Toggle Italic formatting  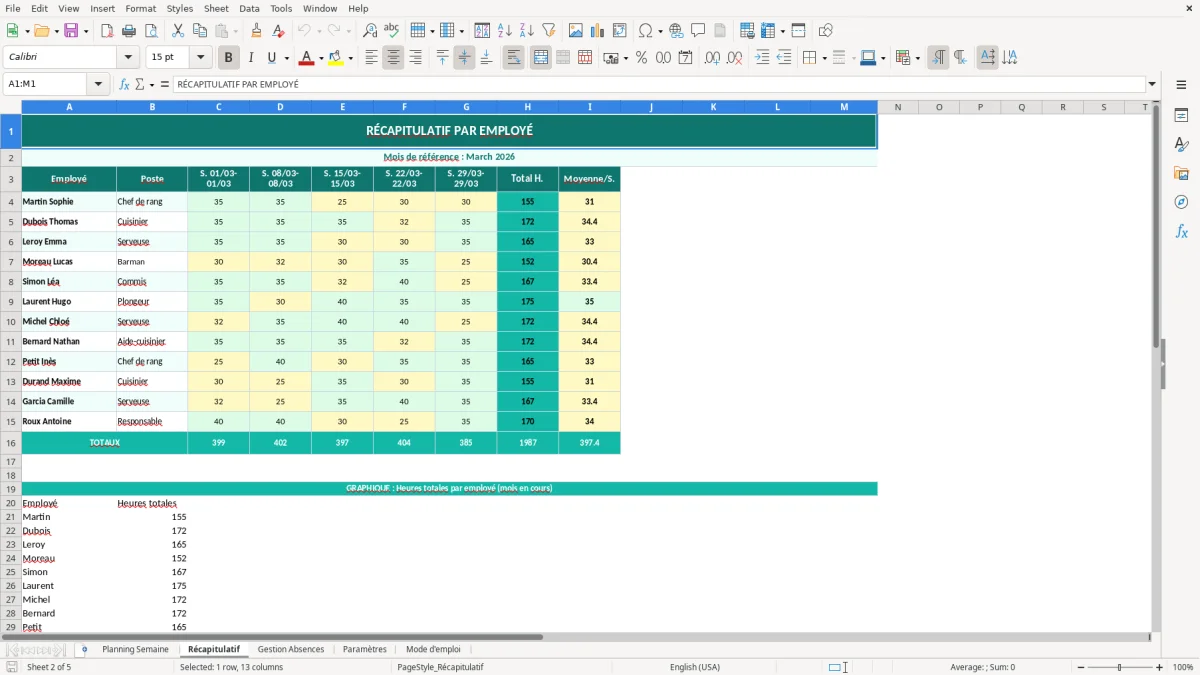[251, 58]
